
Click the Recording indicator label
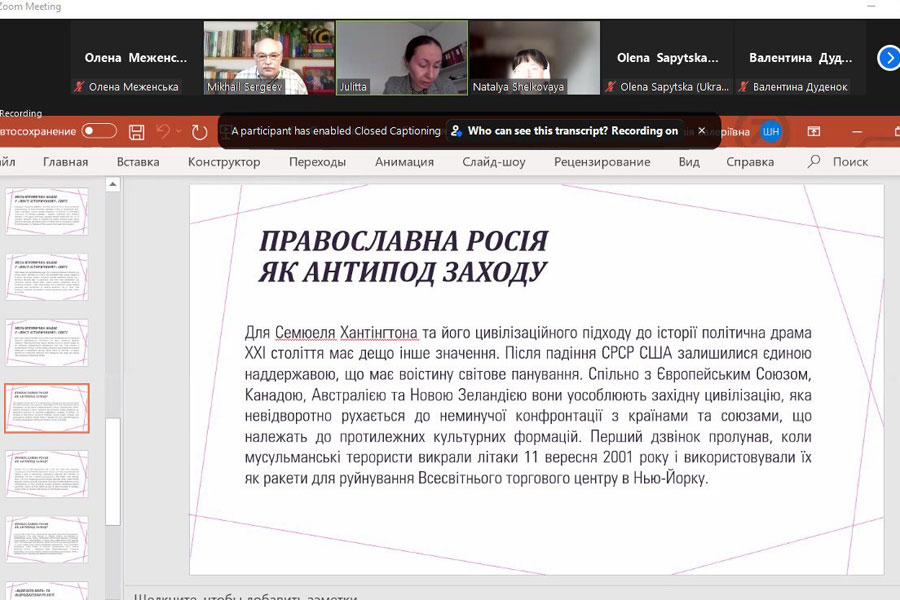click(21, 113)
